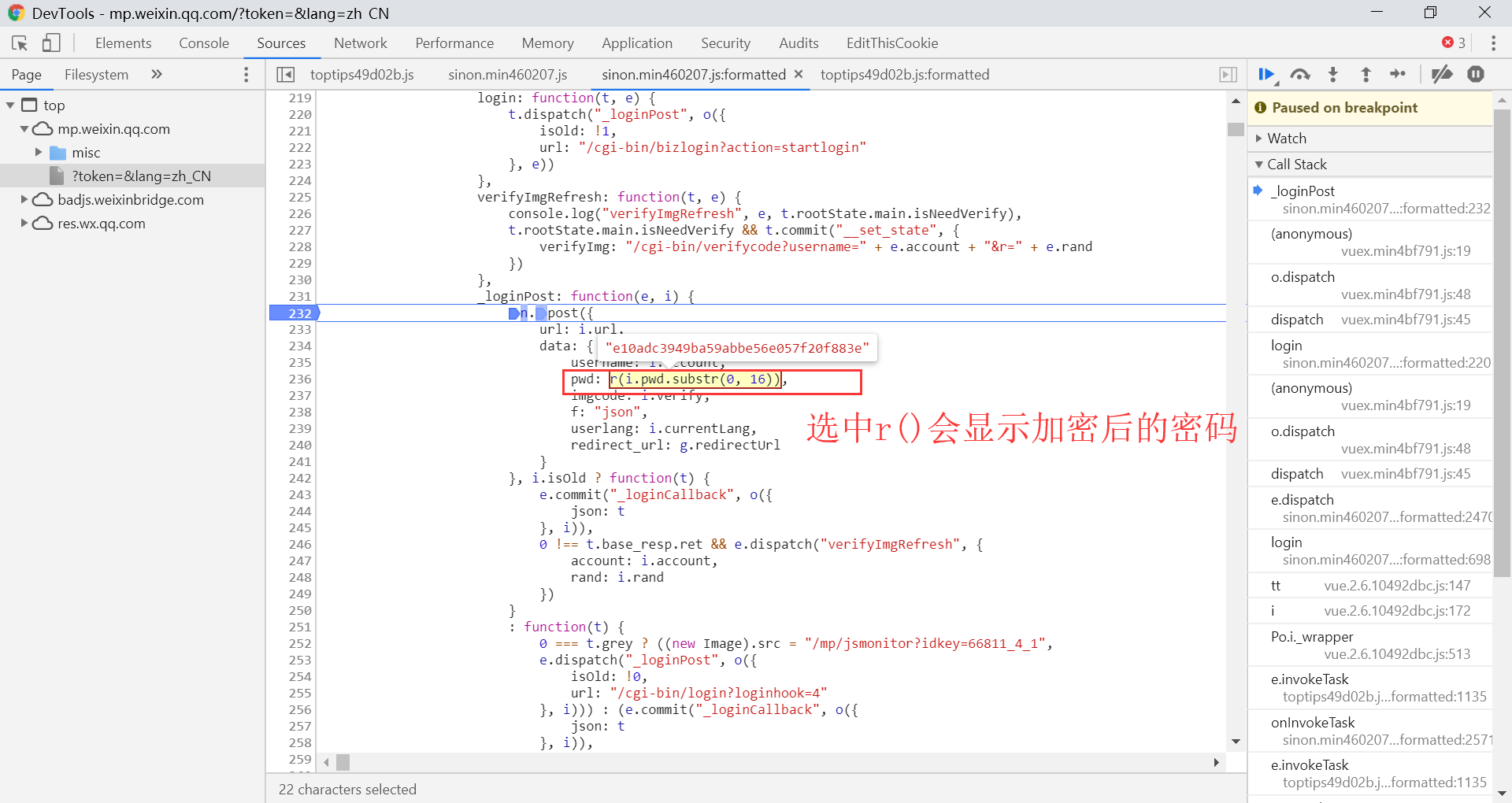Step over next function call

click(1300, 75)
